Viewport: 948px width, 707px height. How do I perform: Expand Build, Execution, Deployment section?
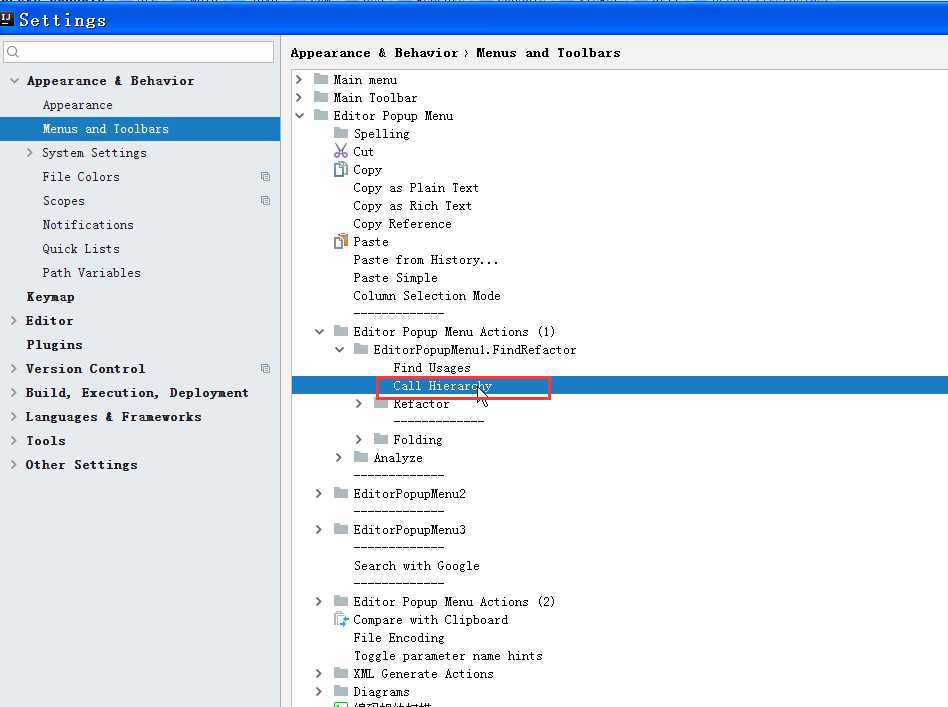click(13, 393)
